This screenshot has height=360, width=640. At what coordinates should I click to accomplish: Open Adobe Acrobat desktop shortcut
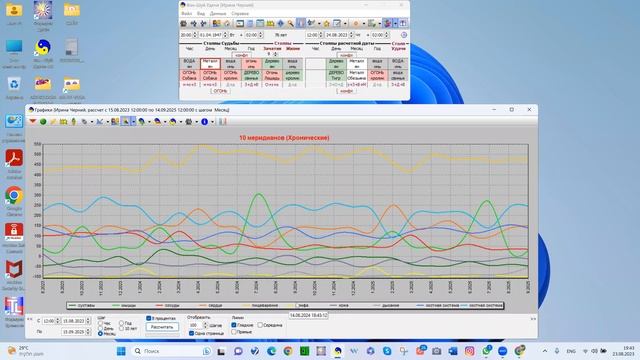[x=14, y=164]
